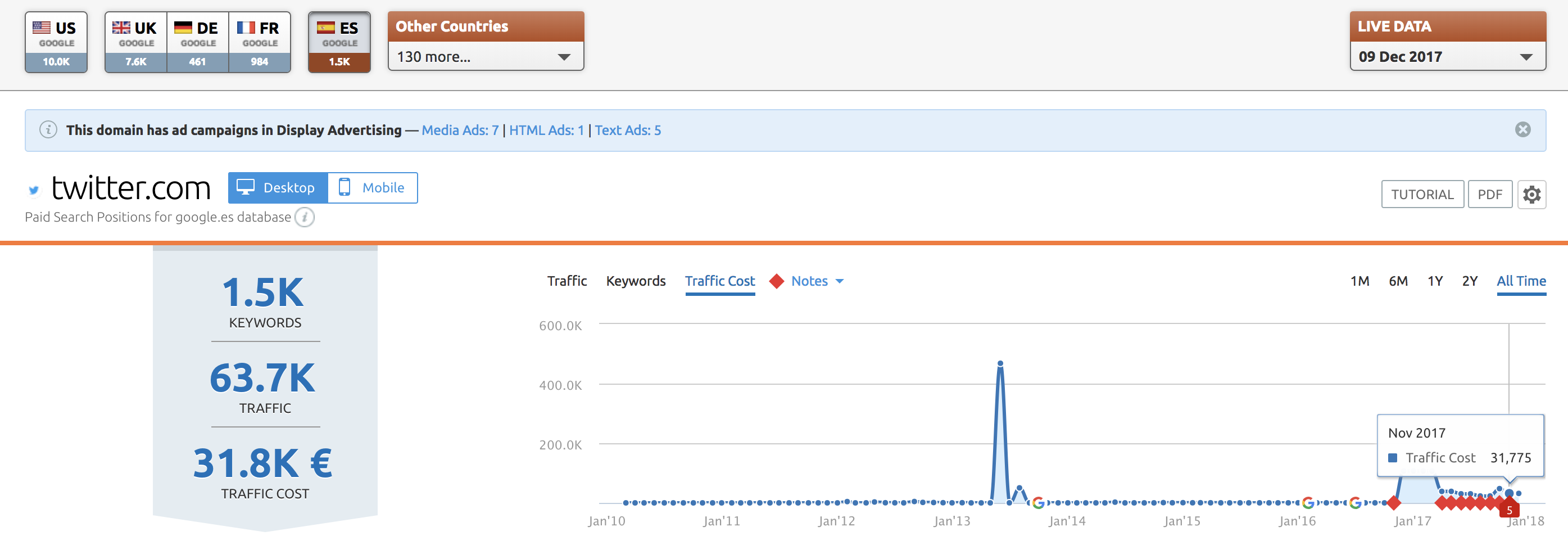Viewport: 1568px width, 558px height.
Task: Click the red diamond Notes icon
Action: point(776,281)
